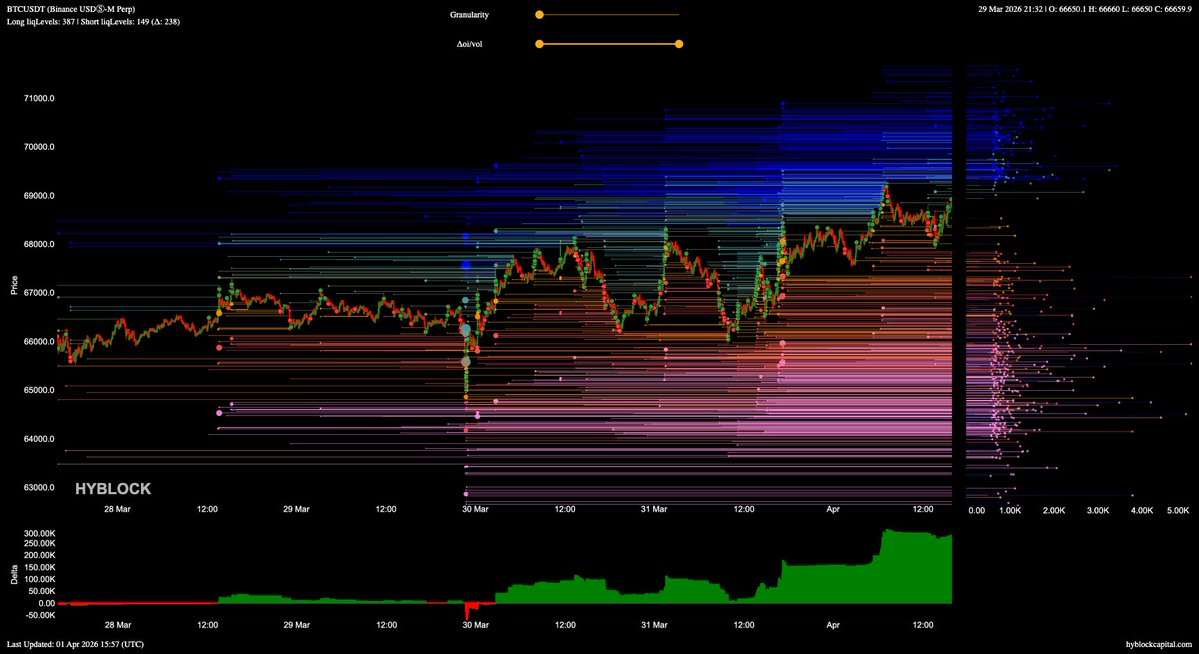This screenshot has height=654, width=1199.
Task: Click the BTCUSDT Binance Perp title
Action: click(70, 9)
